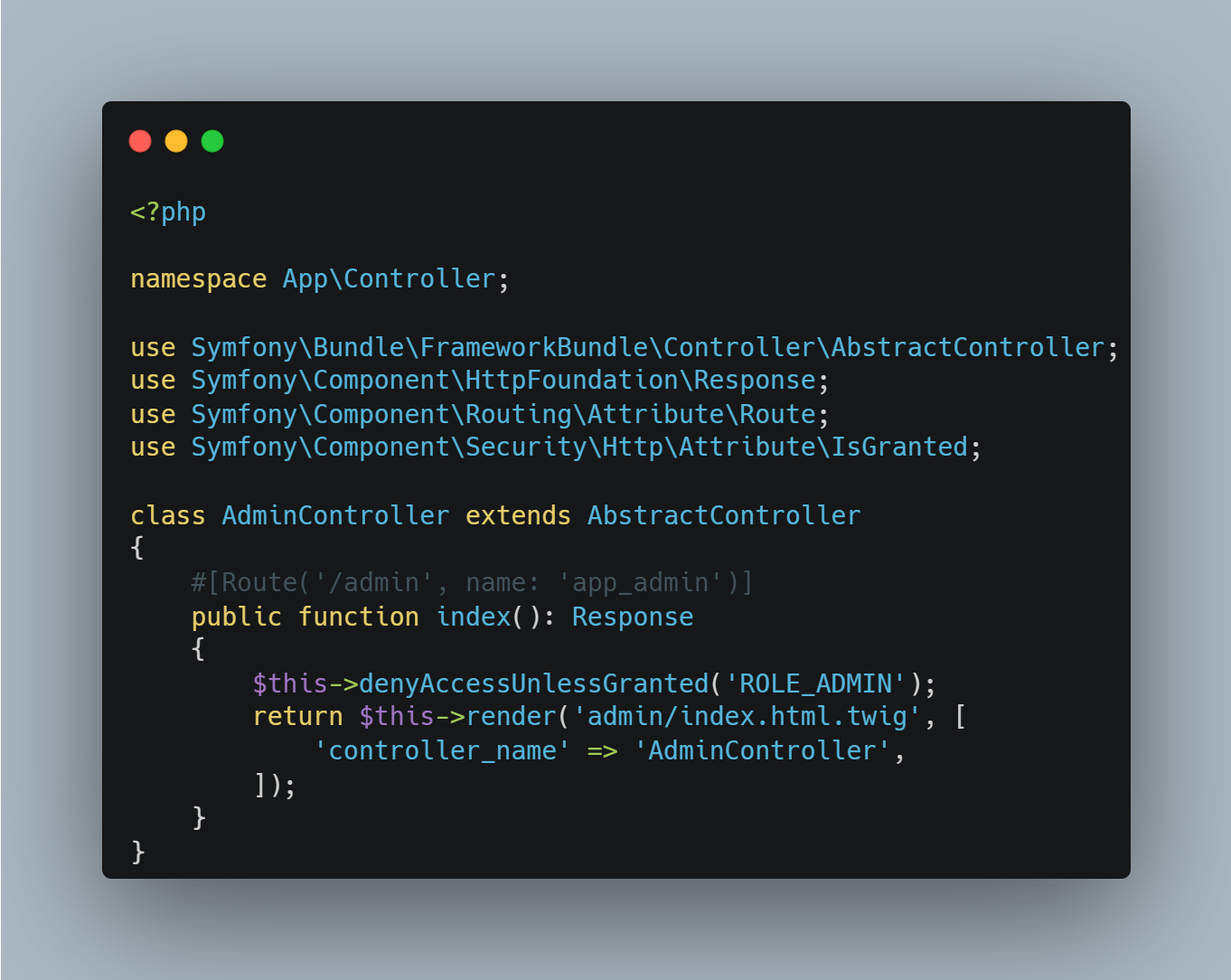
Task: Click the commented Route attribute line
Action: [472, 583]
